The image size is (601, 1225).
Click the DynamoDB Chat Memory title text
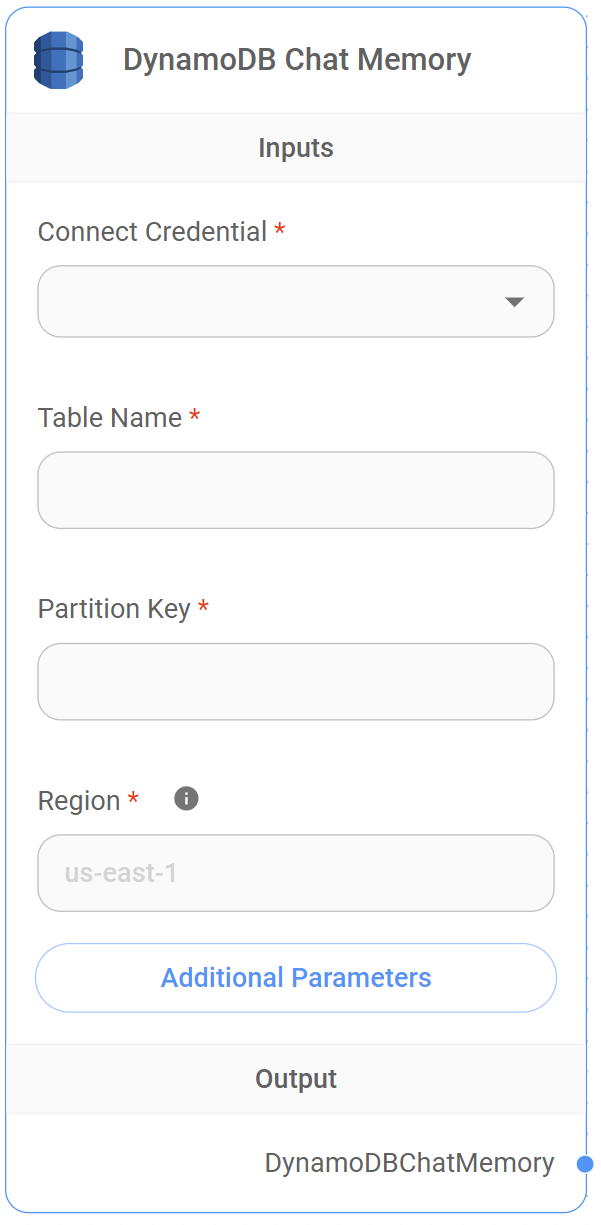pos(296,59)
